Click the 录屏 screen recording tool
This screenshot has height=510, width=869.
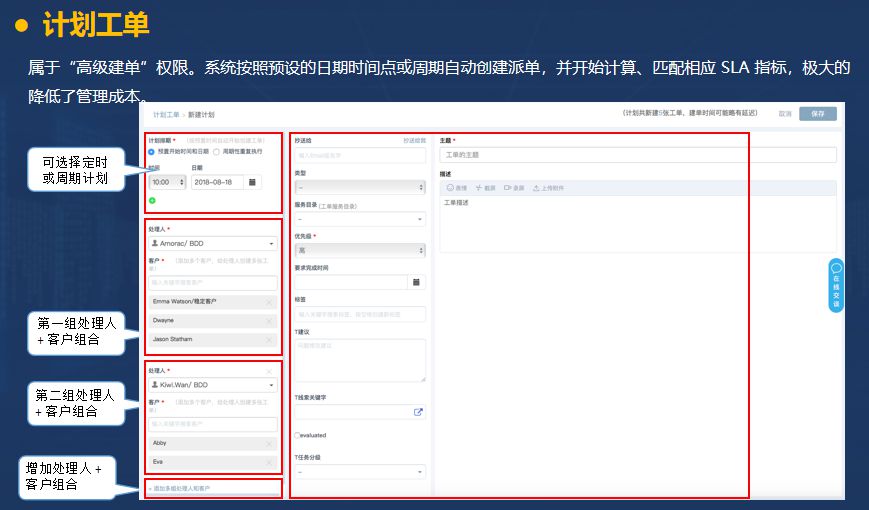(x=514, y=188)
